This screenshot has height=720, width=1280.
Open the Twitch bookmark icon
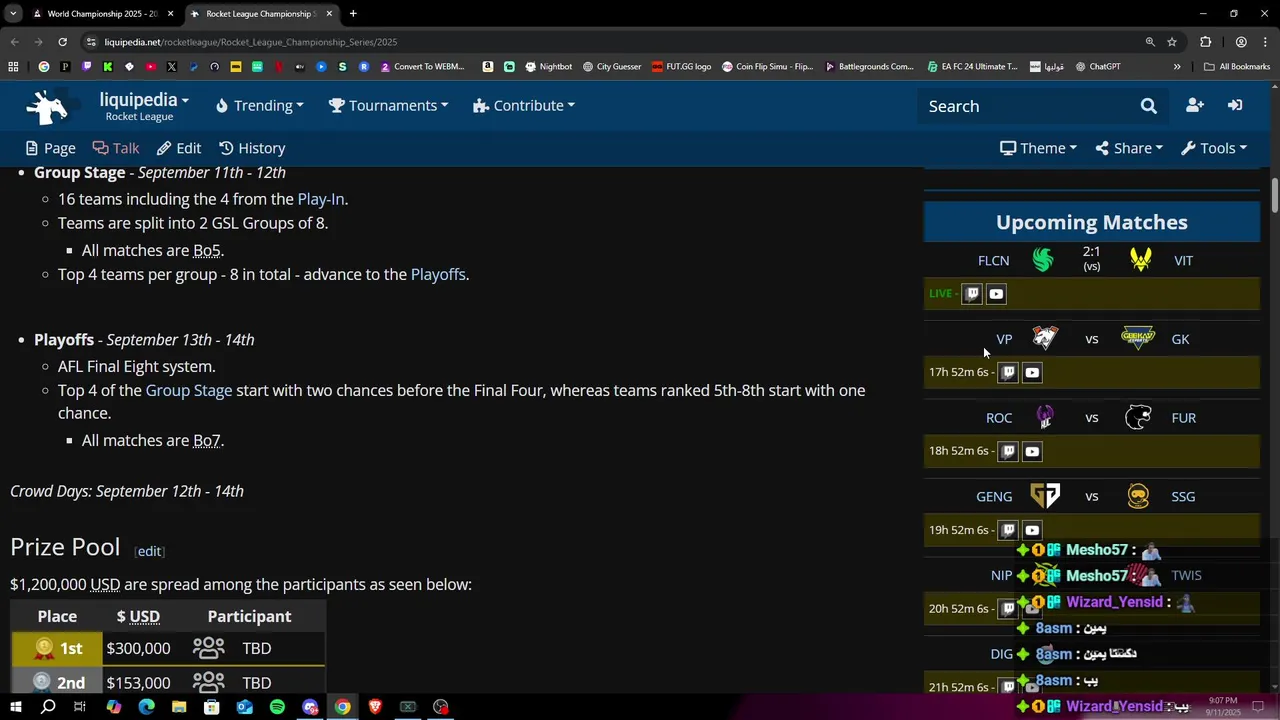click(x=86, y=67)
